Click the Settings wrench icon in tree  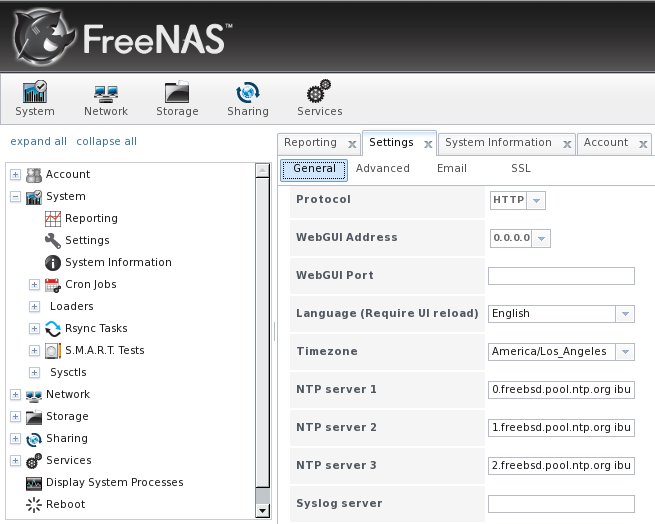coord(53,241)
